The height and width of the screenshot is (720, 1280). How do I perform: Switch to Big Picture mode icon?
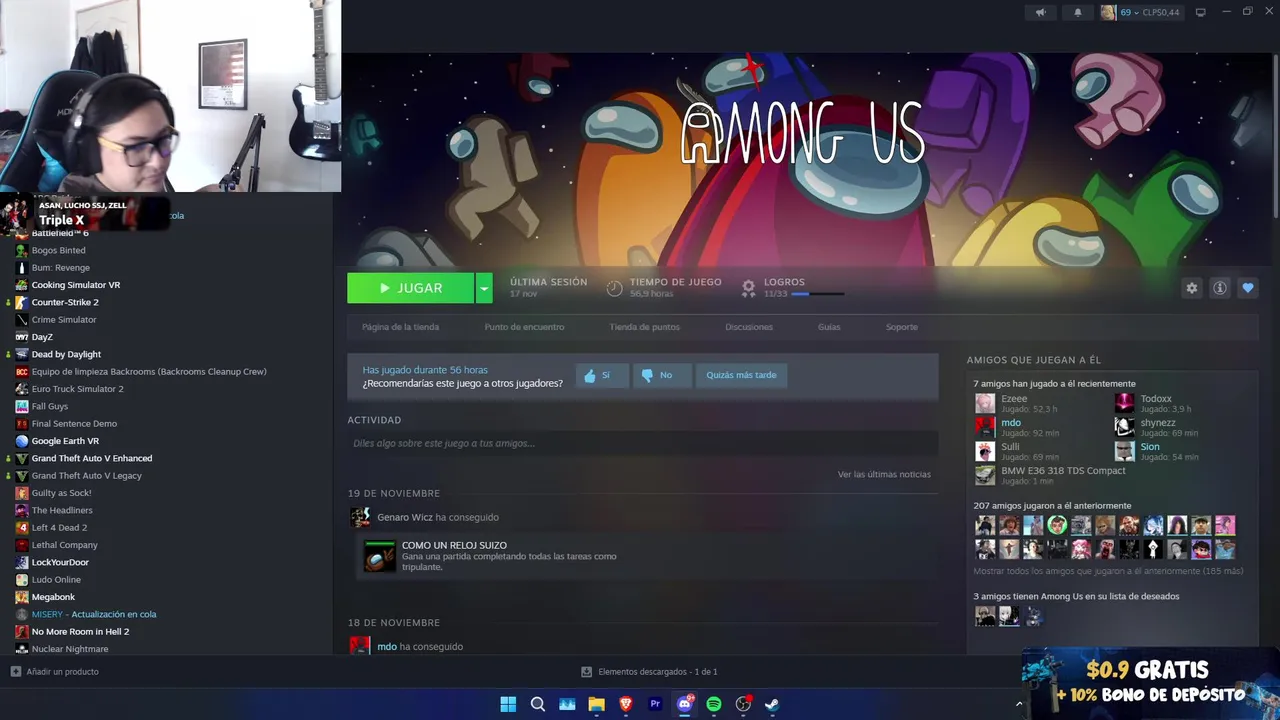(1201, 12)
